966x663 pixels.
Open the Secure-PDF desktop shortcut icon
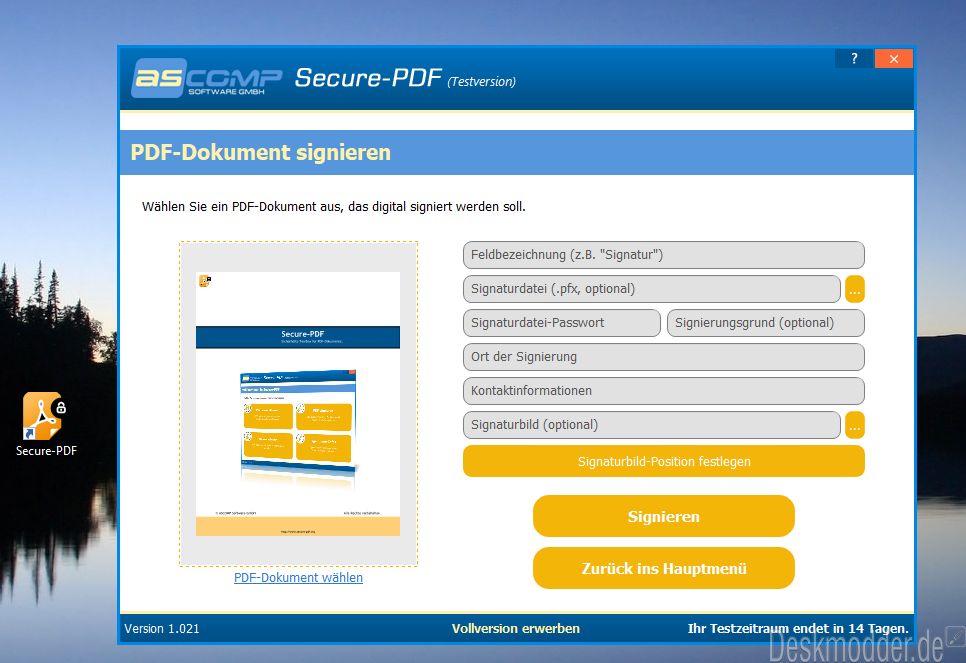click(44, 424)
